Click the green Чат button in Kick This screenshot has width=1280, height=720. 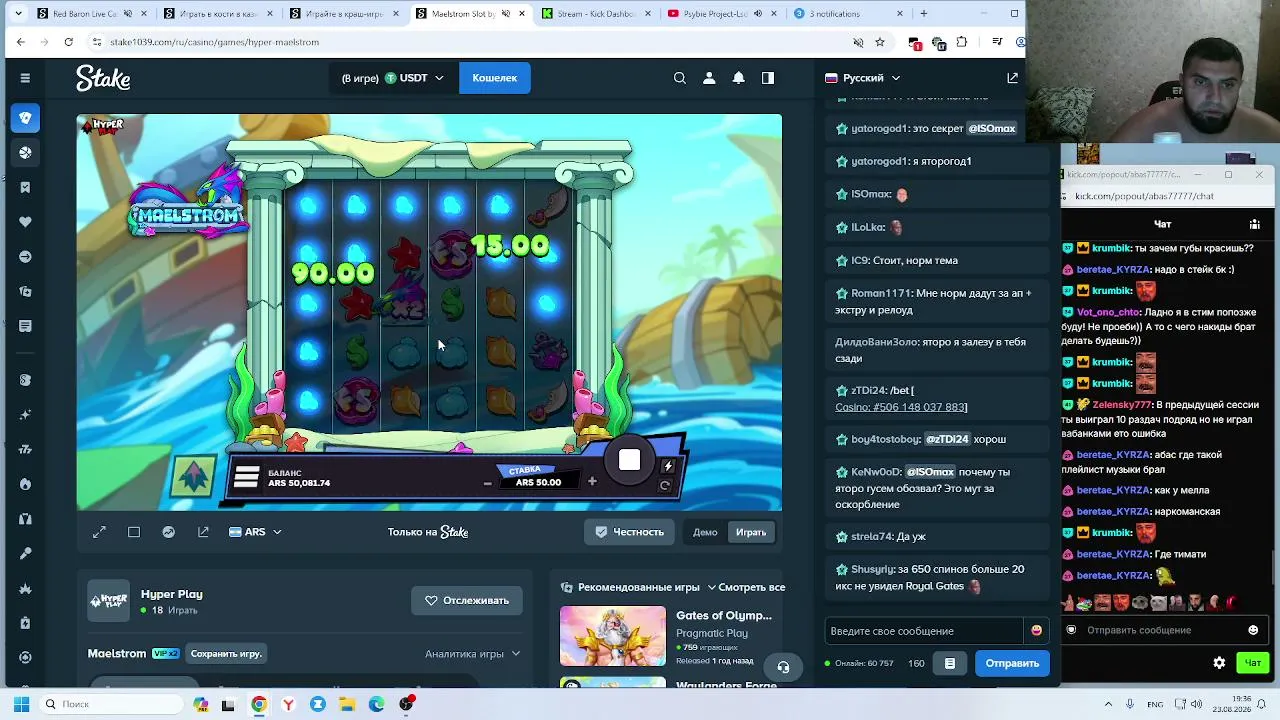[x=1252, y=663]
